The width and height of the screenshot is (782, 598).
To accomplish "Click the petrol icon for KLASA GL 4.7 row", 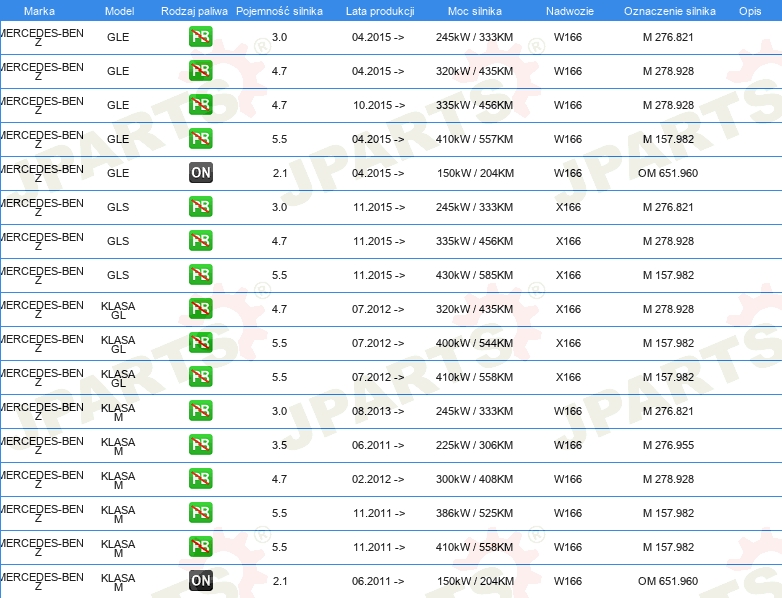I will click(200, 309).
